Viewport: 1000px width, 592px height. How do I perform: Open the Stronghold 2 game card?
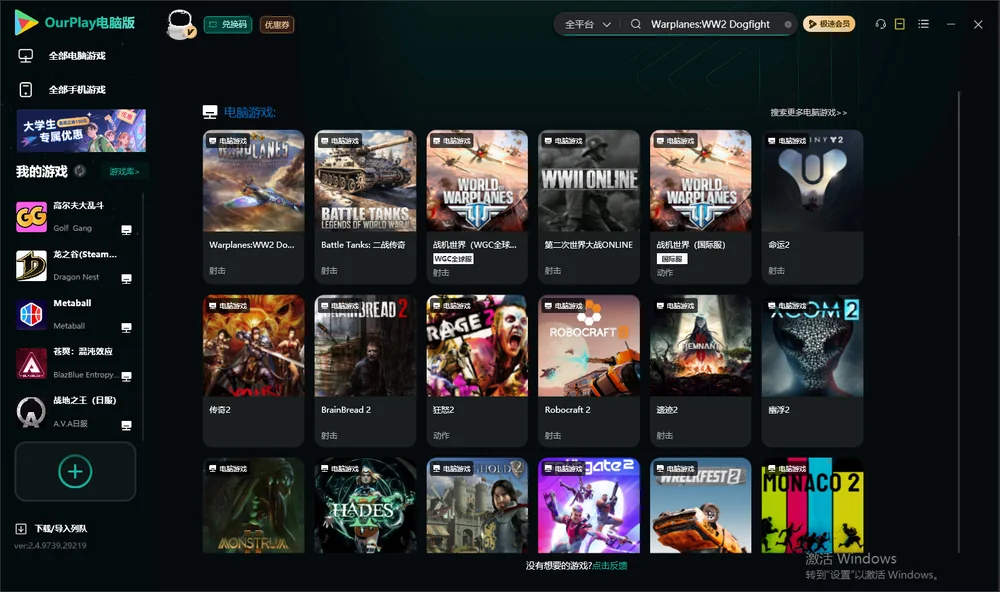pyautogui.click(x=477, y=505)
